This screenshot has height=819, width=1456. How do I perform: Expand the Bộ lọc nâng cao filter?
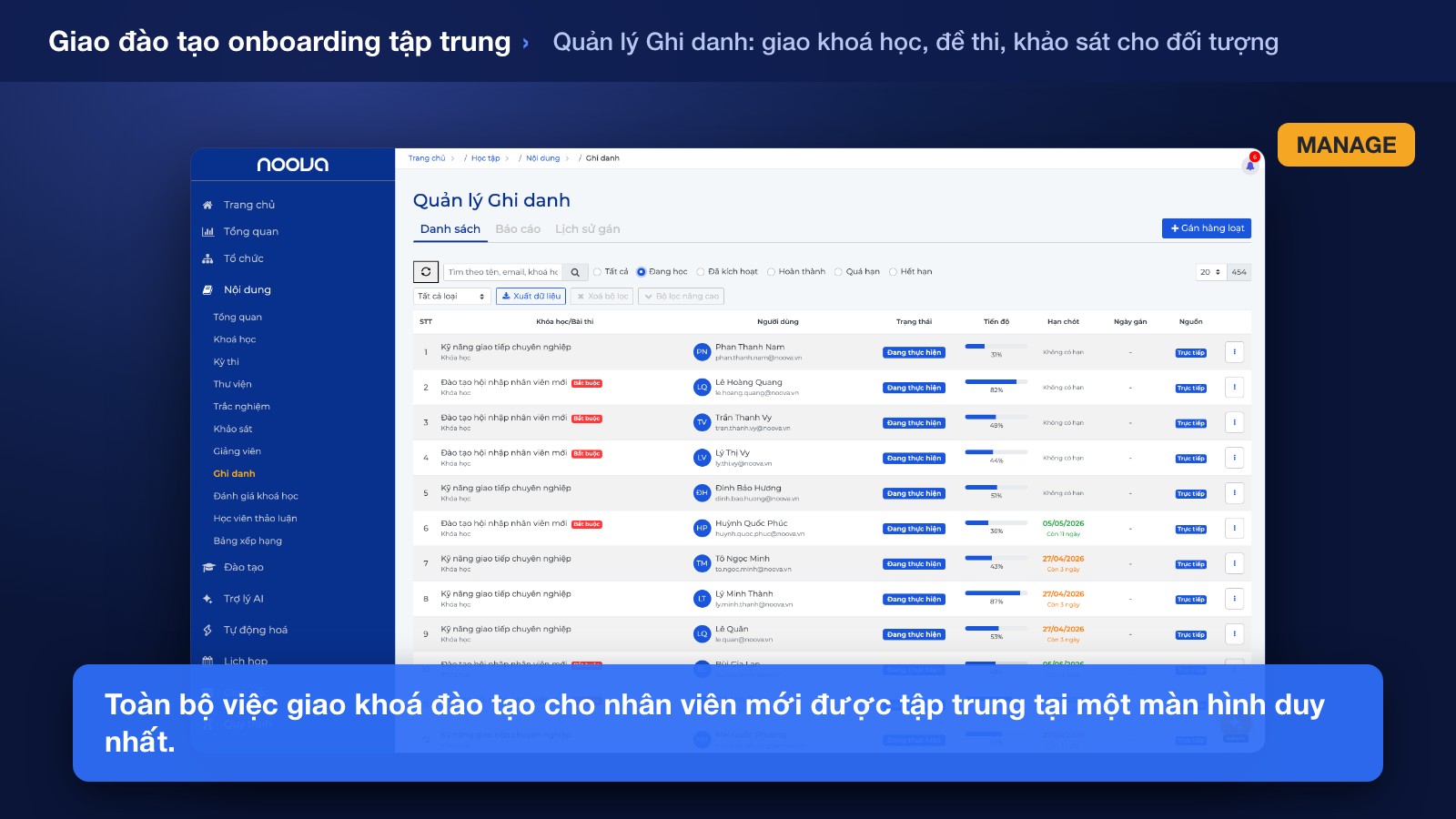click(681, 296)
